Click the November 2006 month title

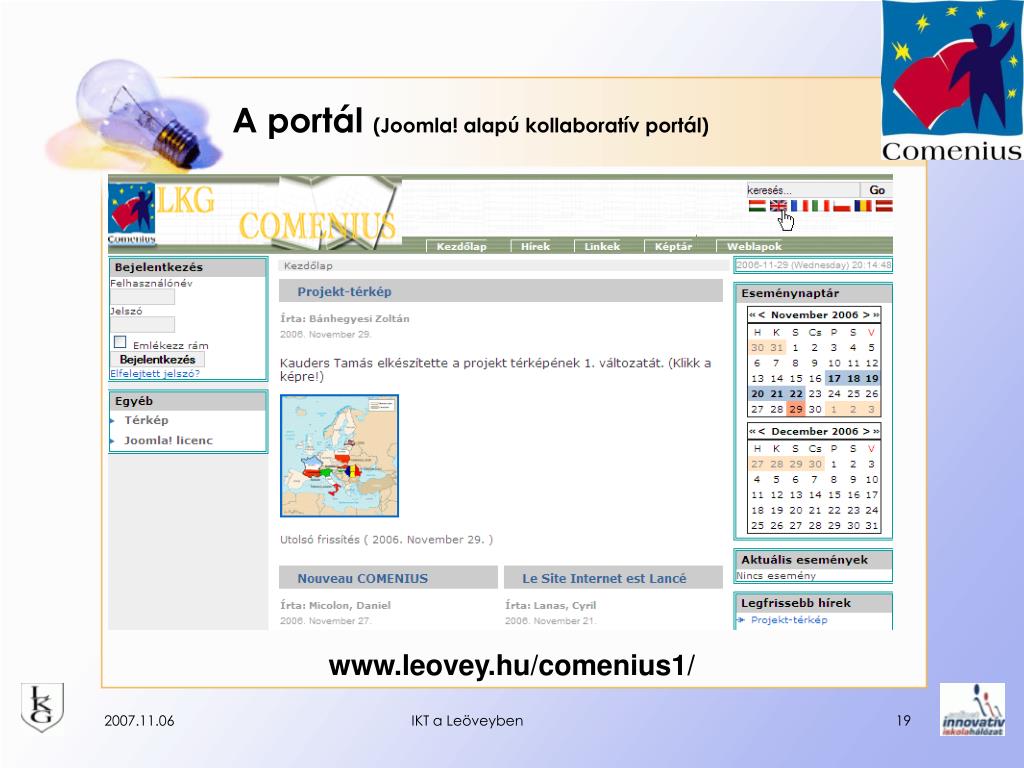click(814, 315)
